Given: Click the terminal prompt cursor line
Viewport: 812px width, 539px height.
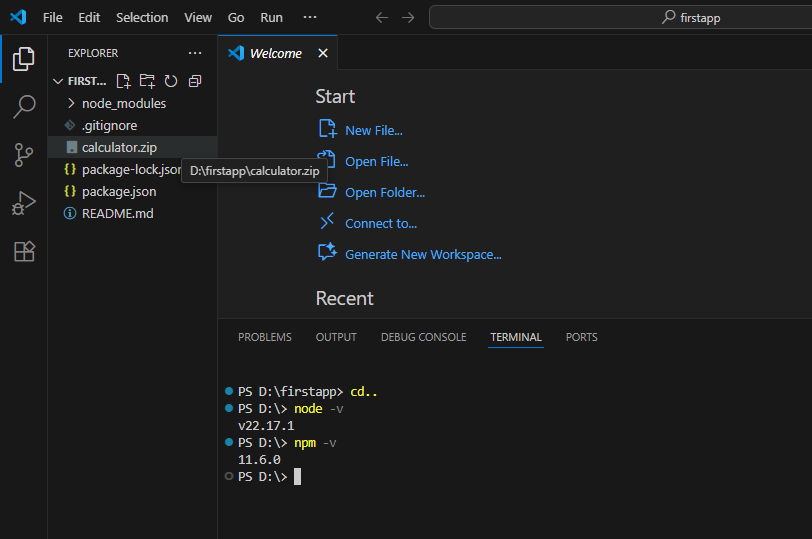Looking at the screenshot, I should 269,476.
